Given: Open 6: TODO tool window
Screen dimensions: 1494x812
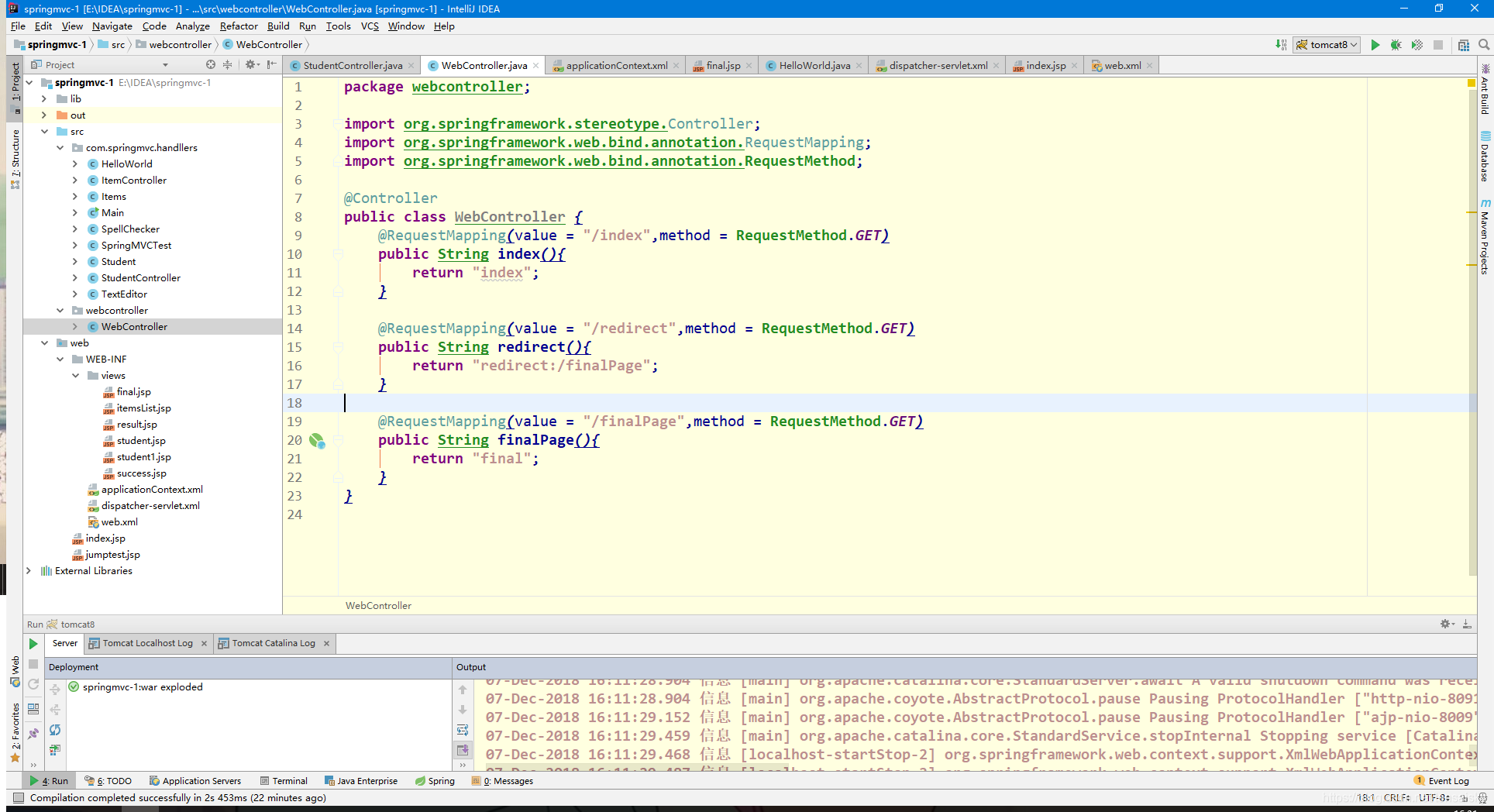Looking at the screenshot, I should 108,781.
